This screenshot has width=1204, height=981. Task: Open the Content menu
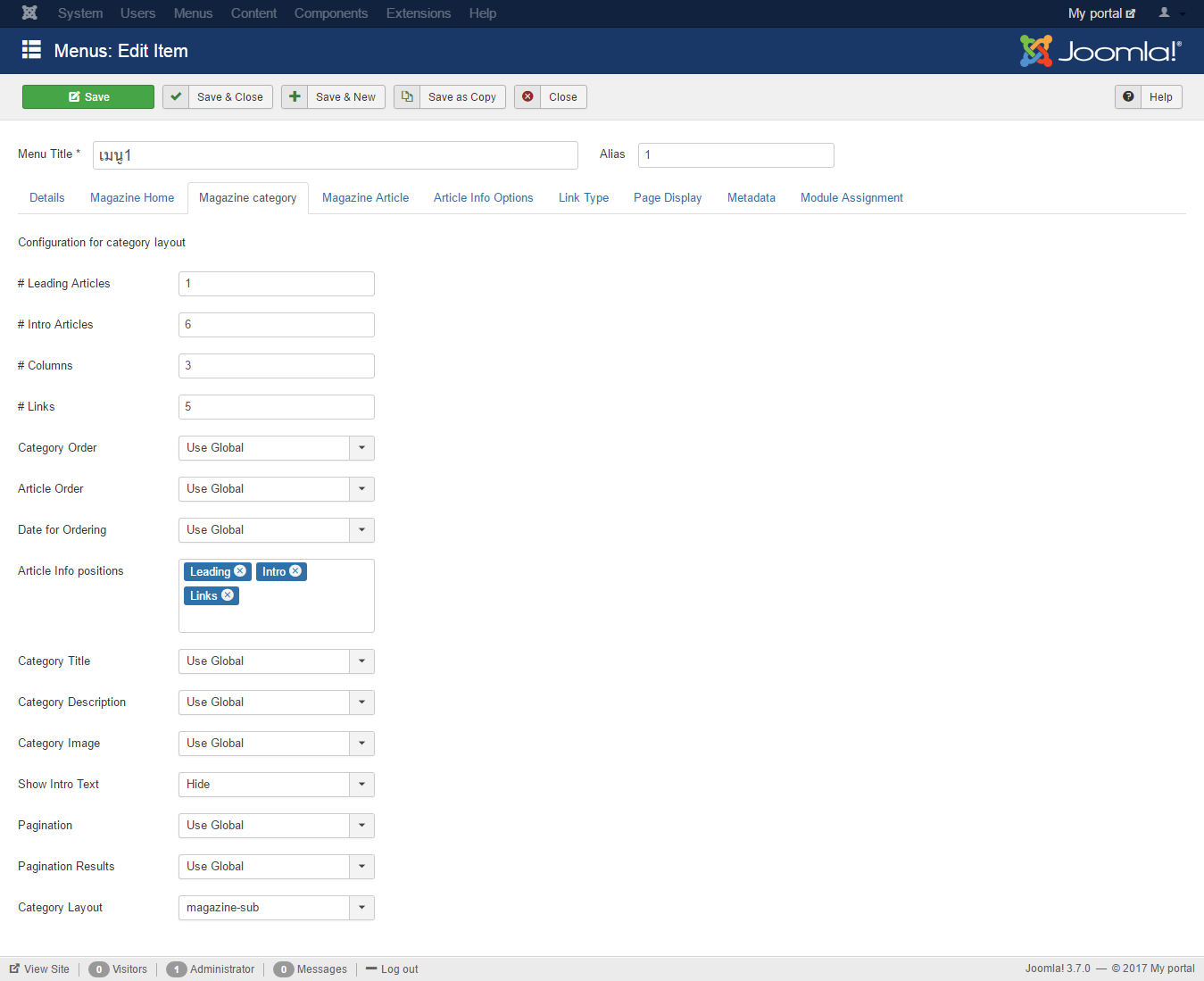pos(254,13)
